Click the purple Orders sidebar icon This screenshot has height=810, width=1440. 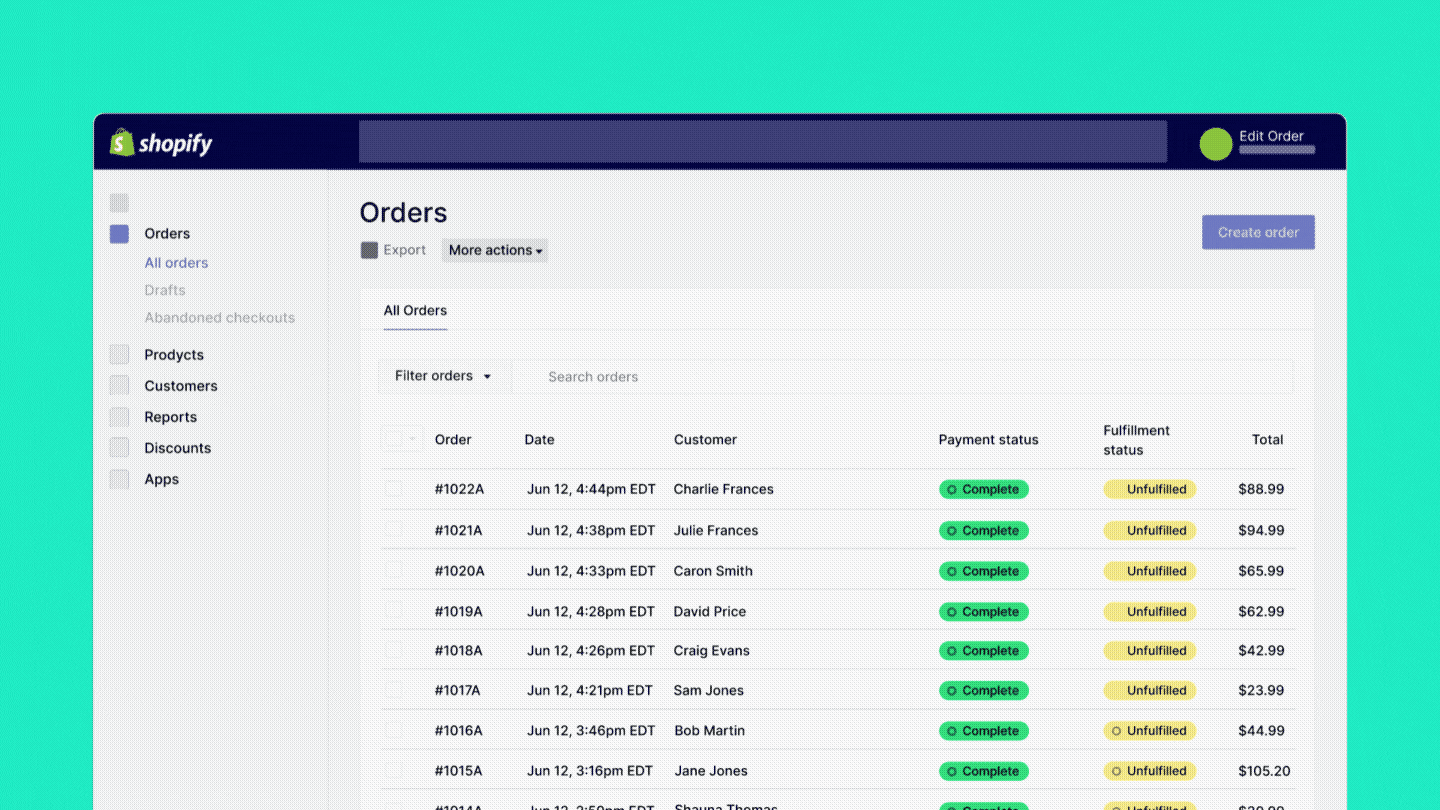coord(119,234)
